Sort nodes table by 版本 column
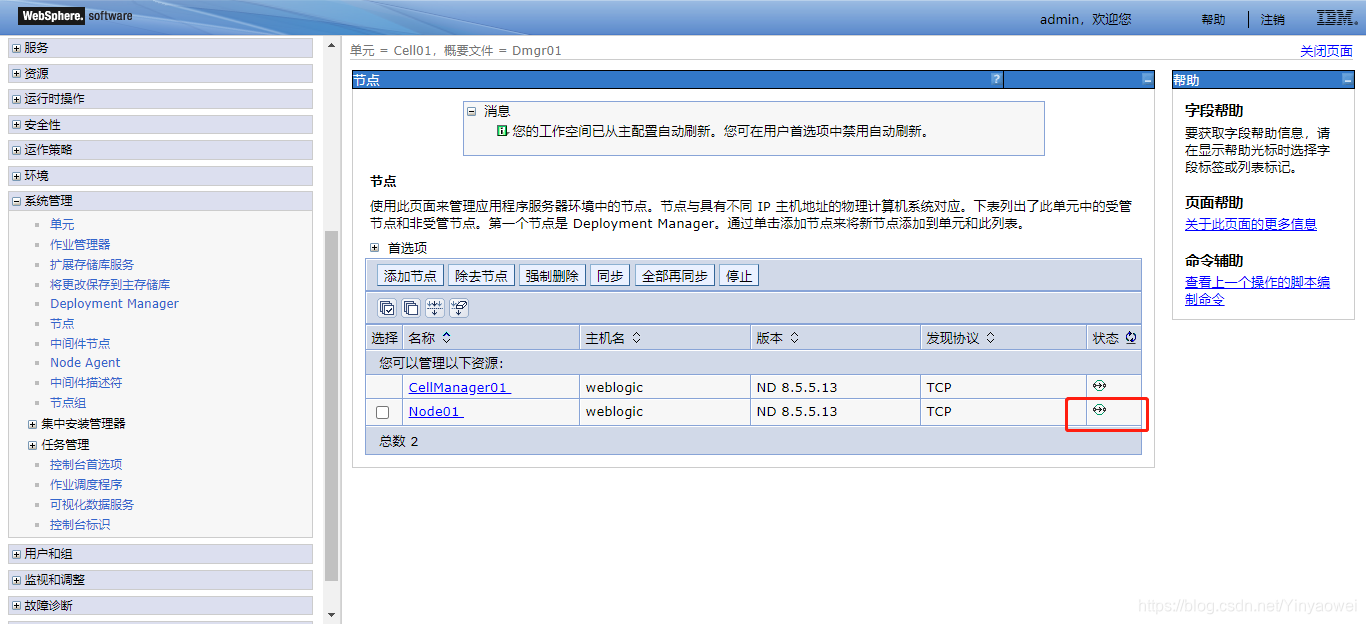Image resolution: width=1366 pixels, height=624 pixels. pos(794,338)
